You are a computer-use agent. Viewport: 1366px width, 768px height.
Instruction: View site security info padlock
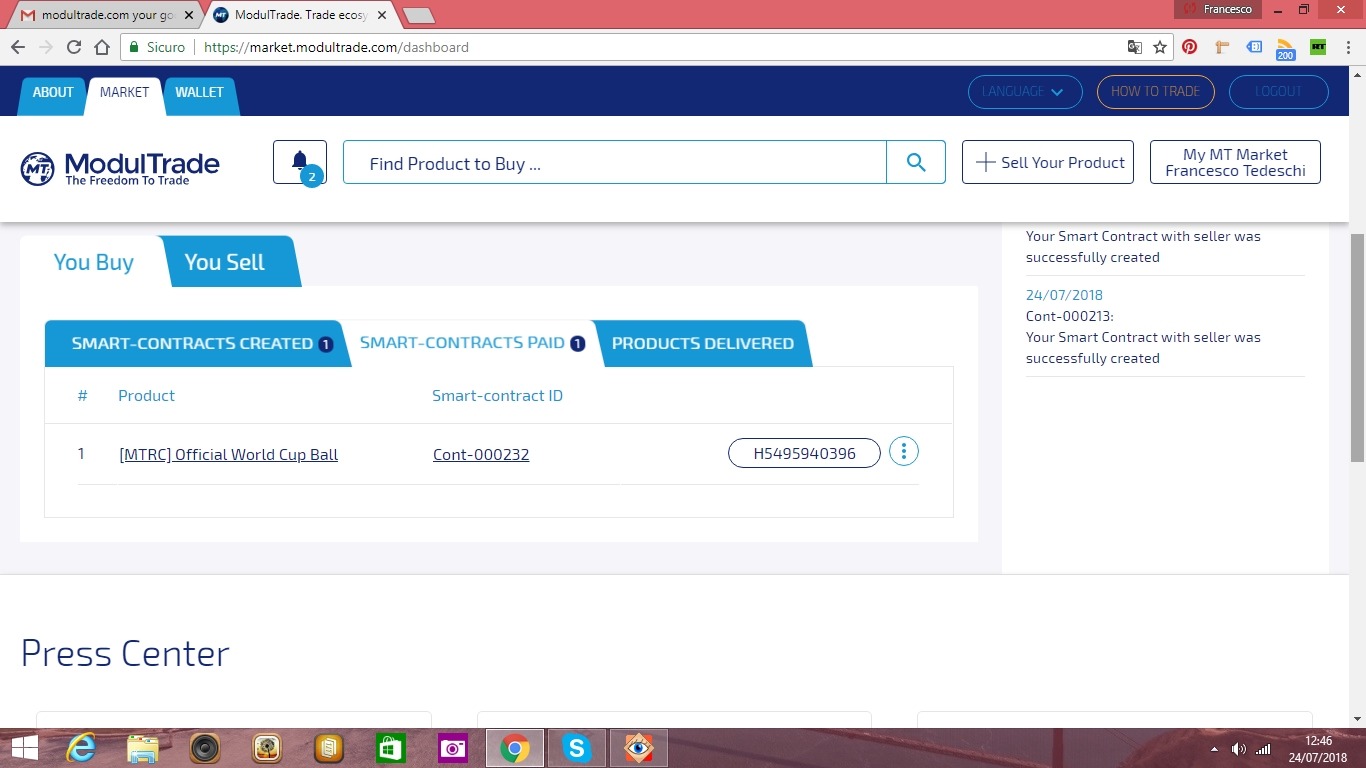(x=134, y=47)
